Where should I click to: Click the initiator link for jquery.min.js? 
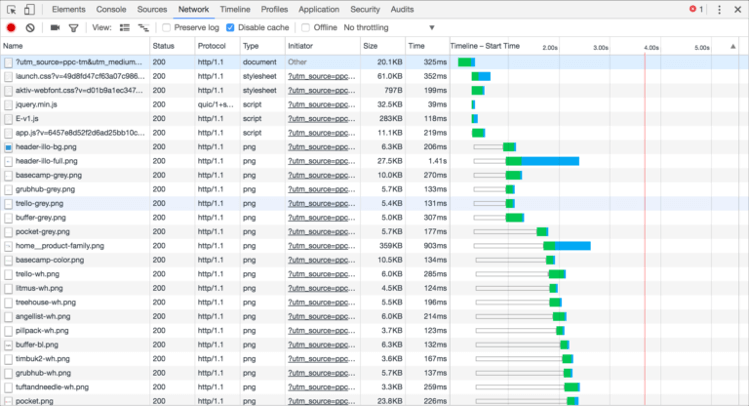[322, 104]
